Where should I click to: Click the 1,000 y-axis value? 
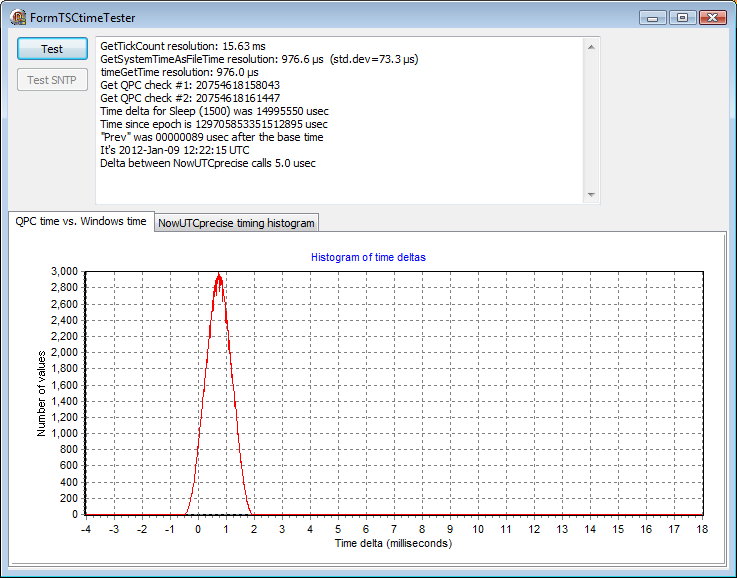coord(64,433)
